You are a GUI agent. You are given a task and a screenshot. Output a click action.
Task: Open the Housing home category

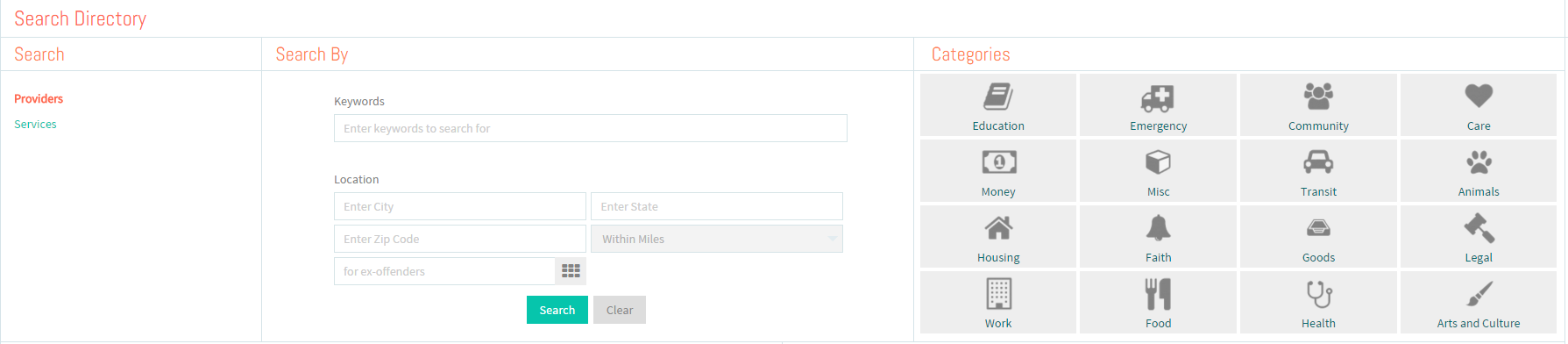998,236
